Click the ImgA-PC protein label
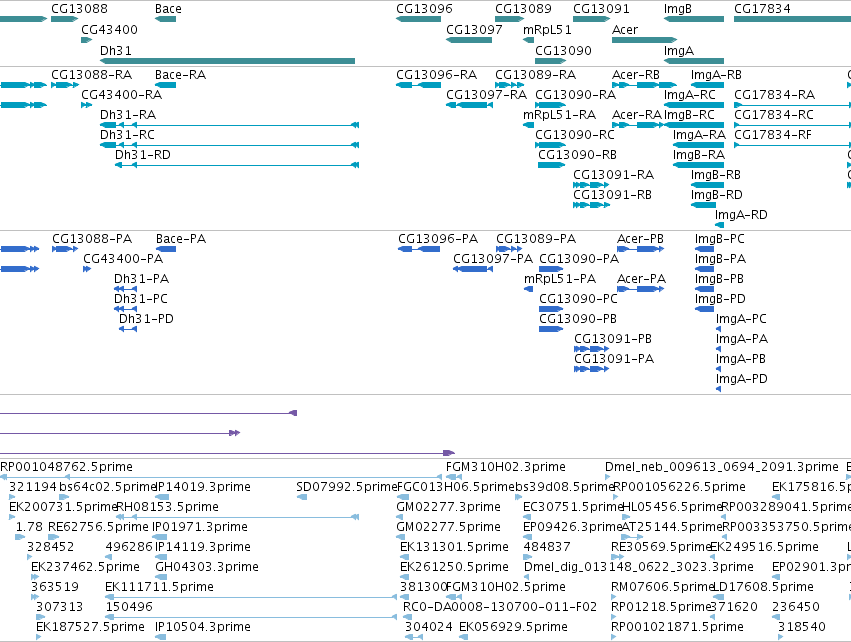Screen dimensions: 851x642 click(741, 319)
